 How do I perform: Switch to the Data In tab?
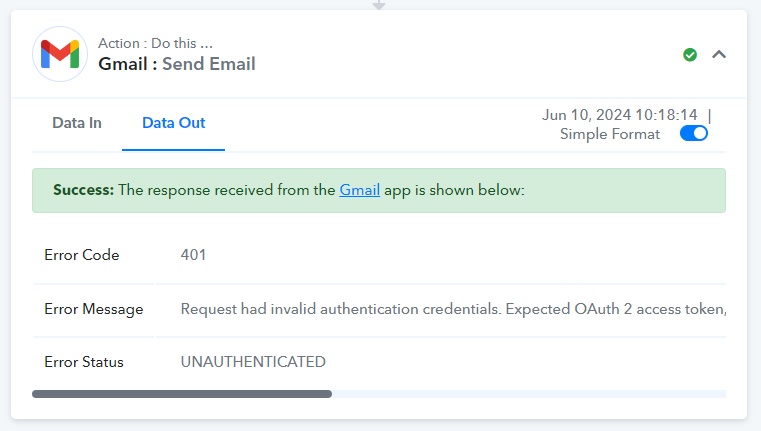77,123
